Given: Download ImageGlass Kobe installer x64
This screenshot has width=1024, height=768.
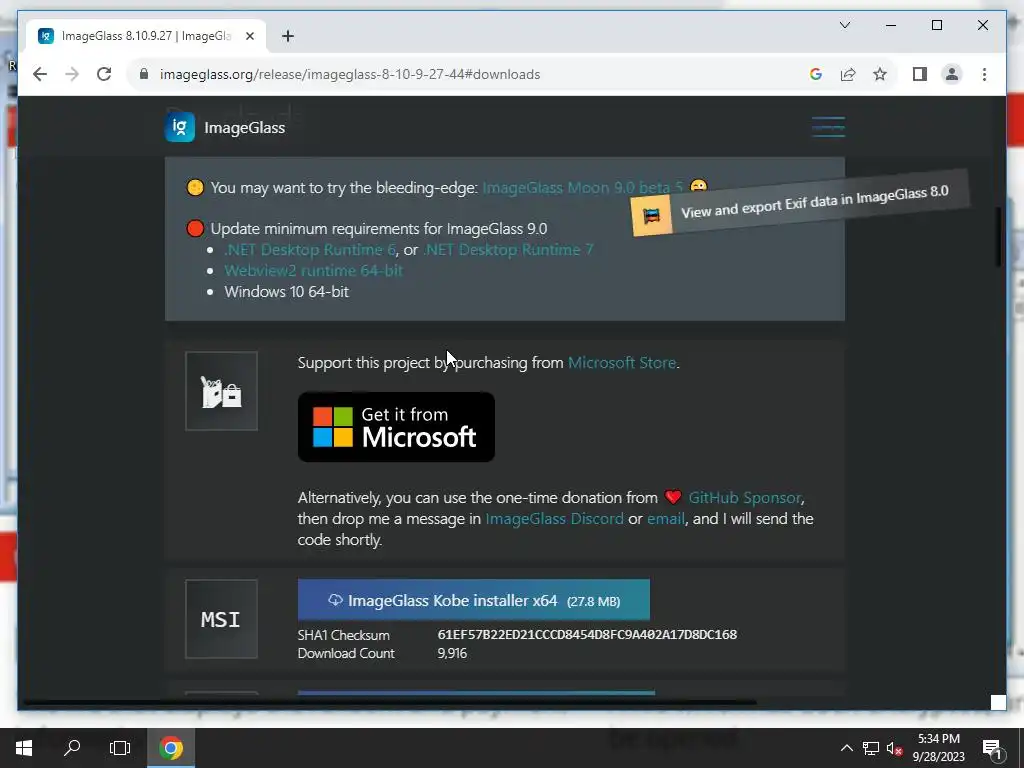Looking at the screenshot, I should (473, 600).
